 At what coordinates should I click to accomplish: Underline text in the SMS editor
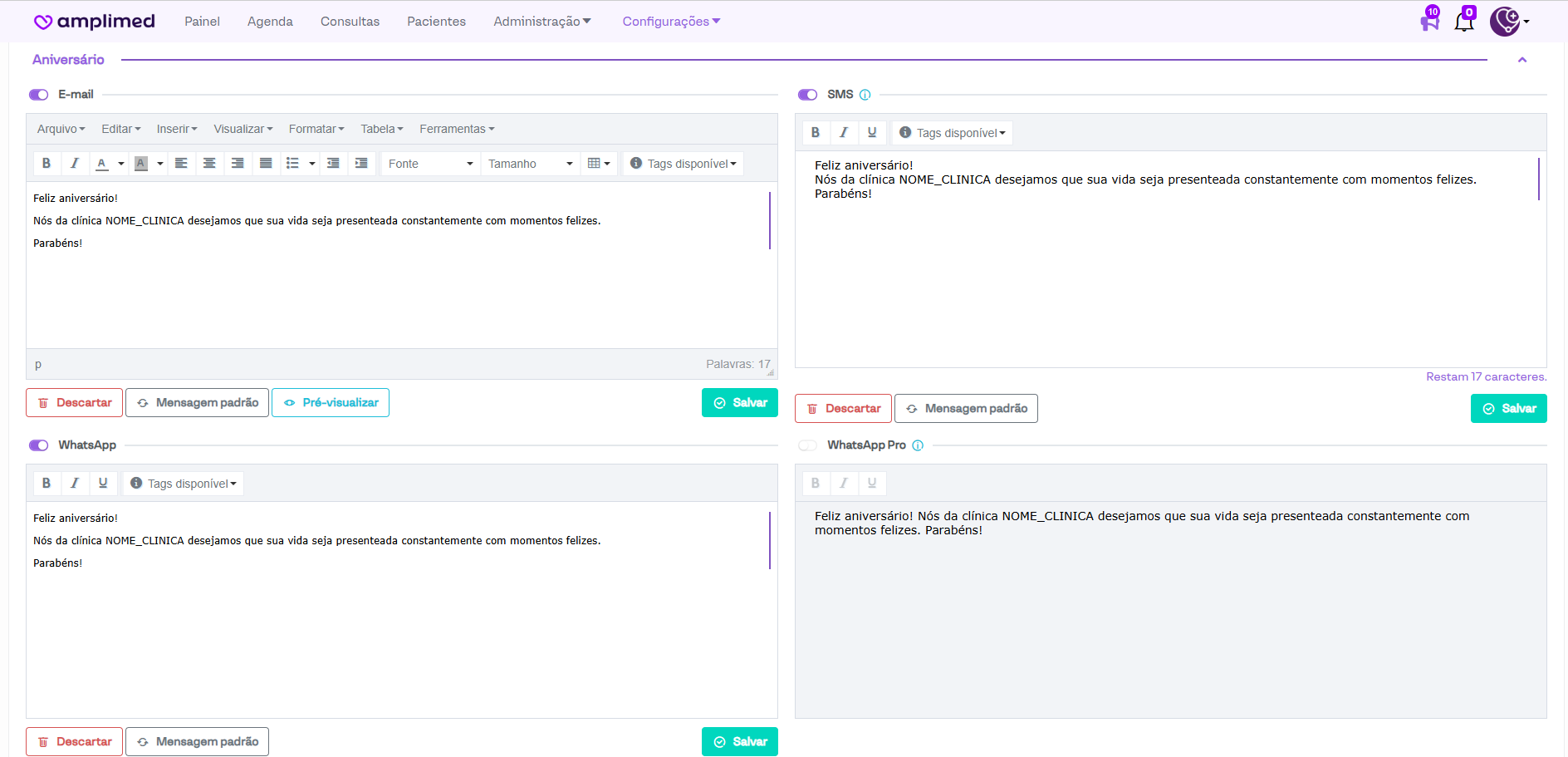click(871, 133)
